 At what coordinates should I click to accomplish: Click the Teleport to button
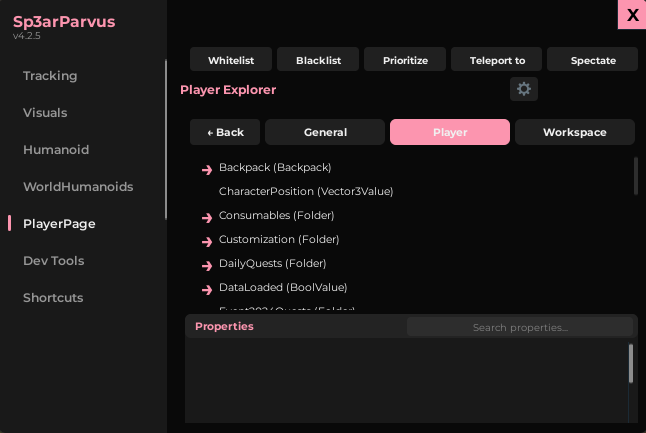496,59
